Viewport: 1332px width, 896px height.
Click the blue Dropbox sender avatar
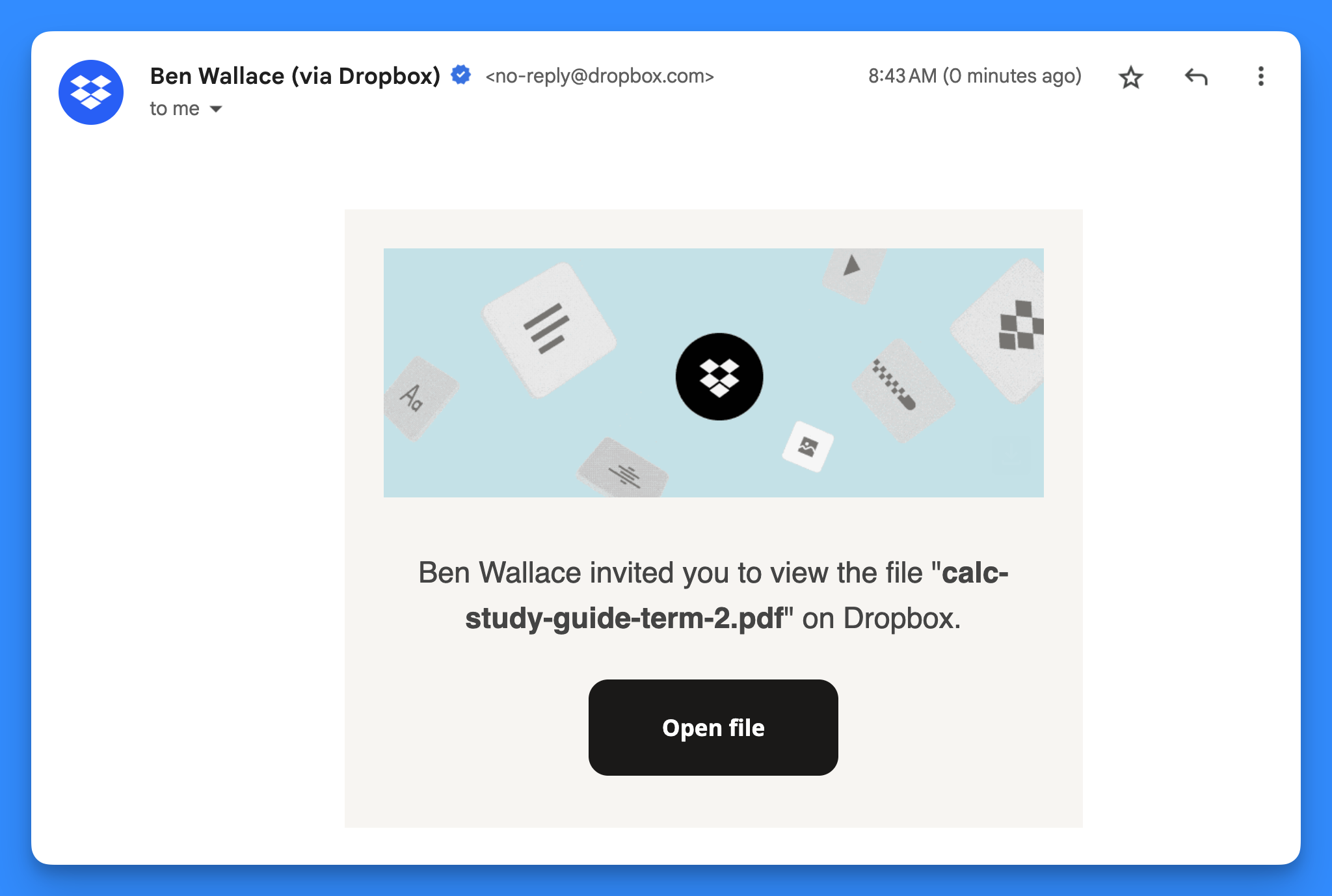click(x=91, y=92)
